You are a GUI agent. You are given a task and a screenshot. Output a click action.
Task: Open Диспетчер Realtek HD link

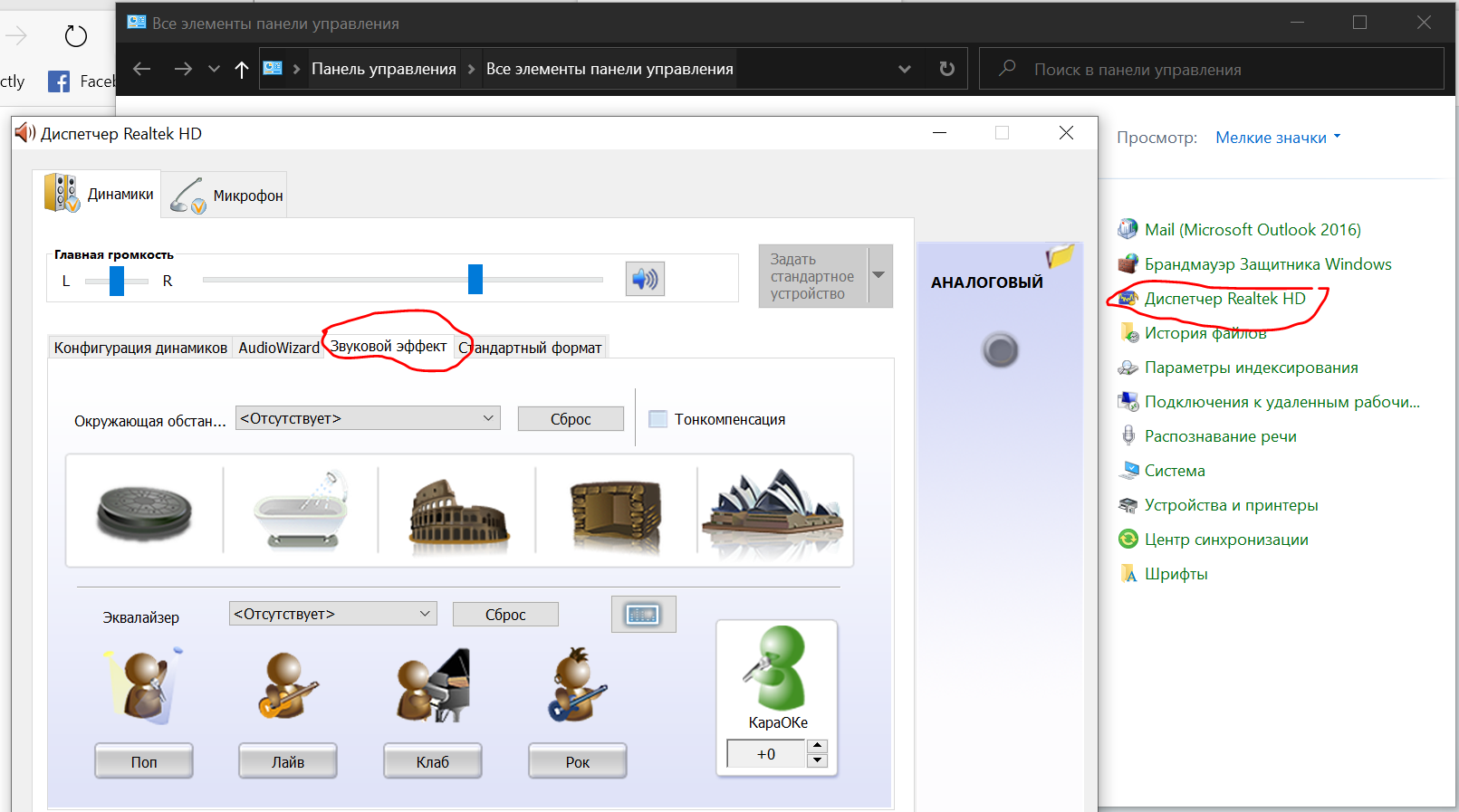tap(1224, 299)
